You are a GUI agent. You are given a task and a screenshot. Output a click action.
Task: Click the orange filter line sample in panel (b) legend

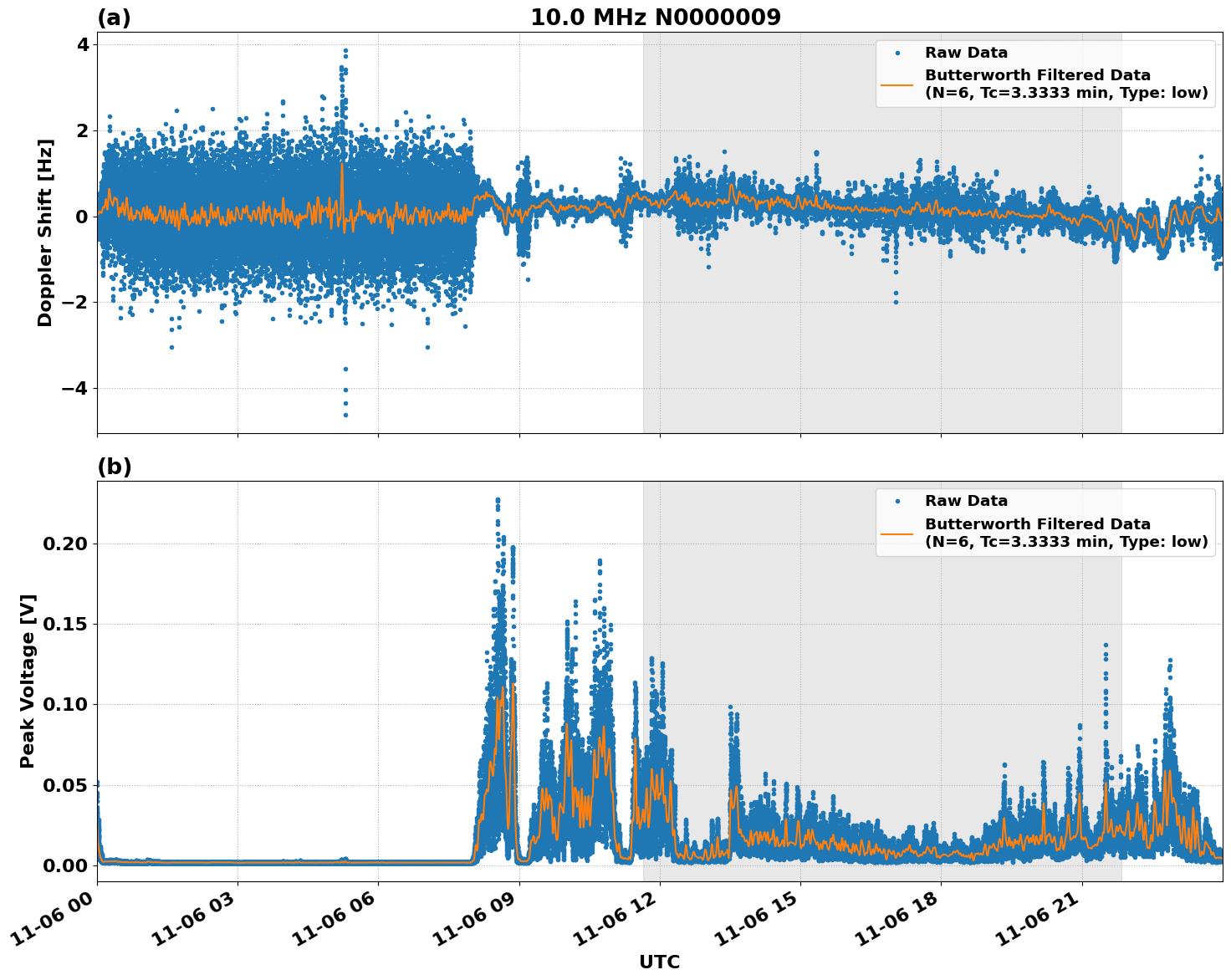[899, 533]
